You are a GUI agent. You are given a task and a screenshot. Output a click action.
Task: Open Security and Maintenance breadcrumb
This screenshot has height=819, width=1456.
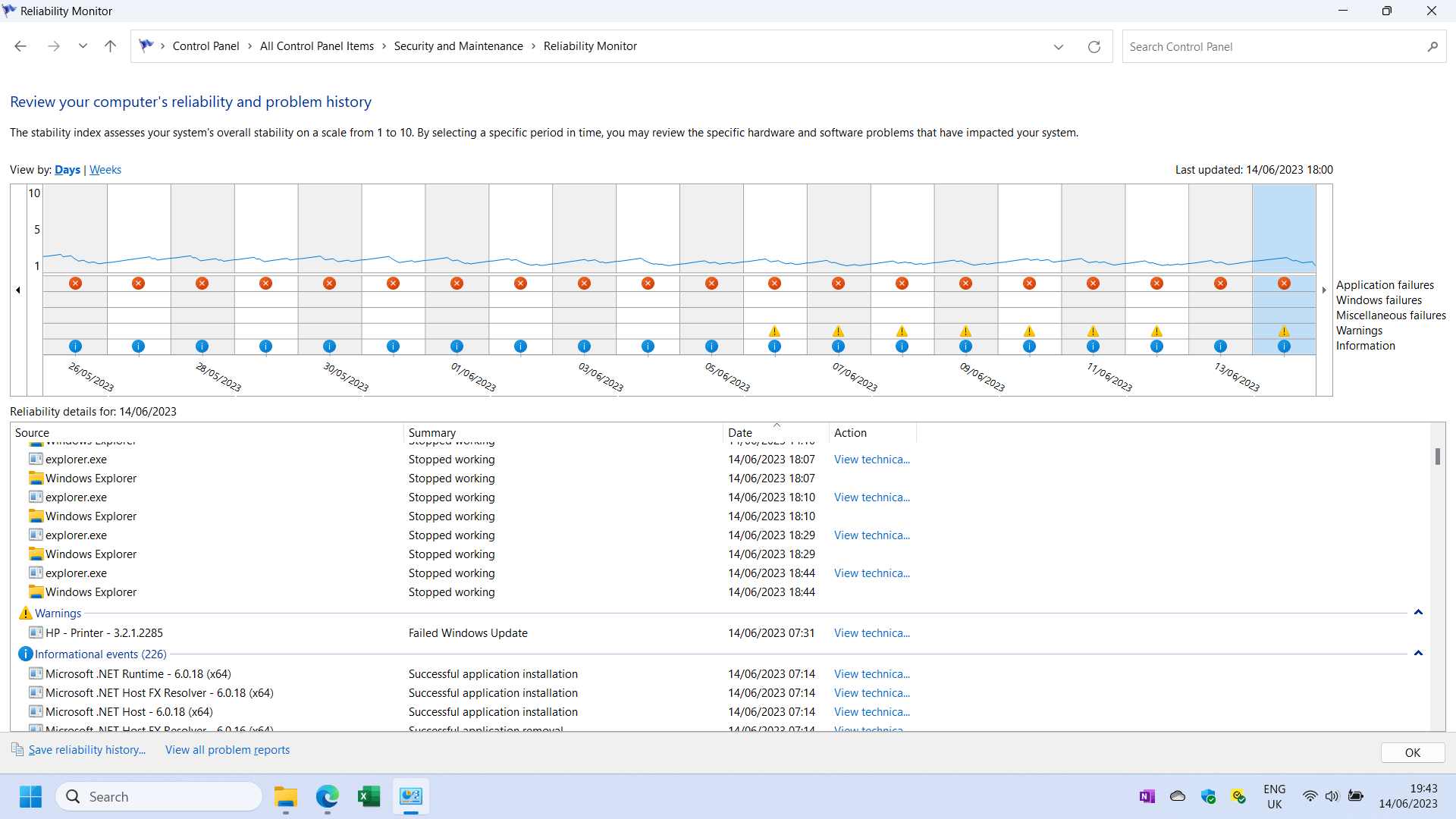(458, 46)
